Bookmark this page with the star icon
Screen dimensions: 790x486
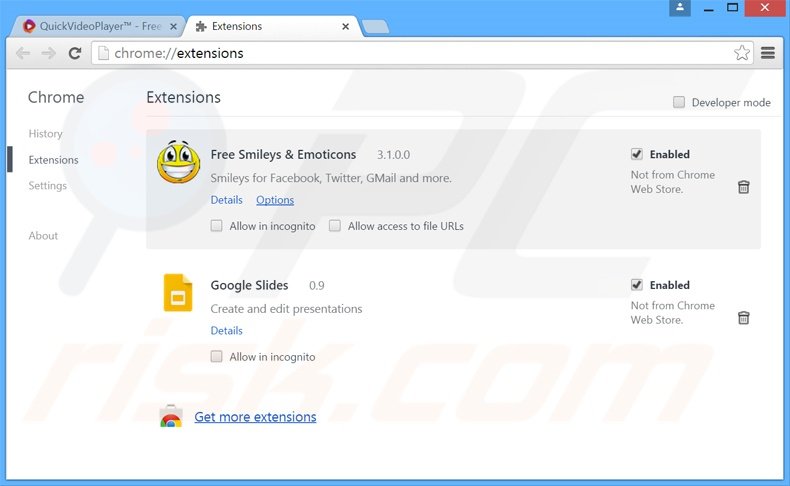(x=742, y=52)
